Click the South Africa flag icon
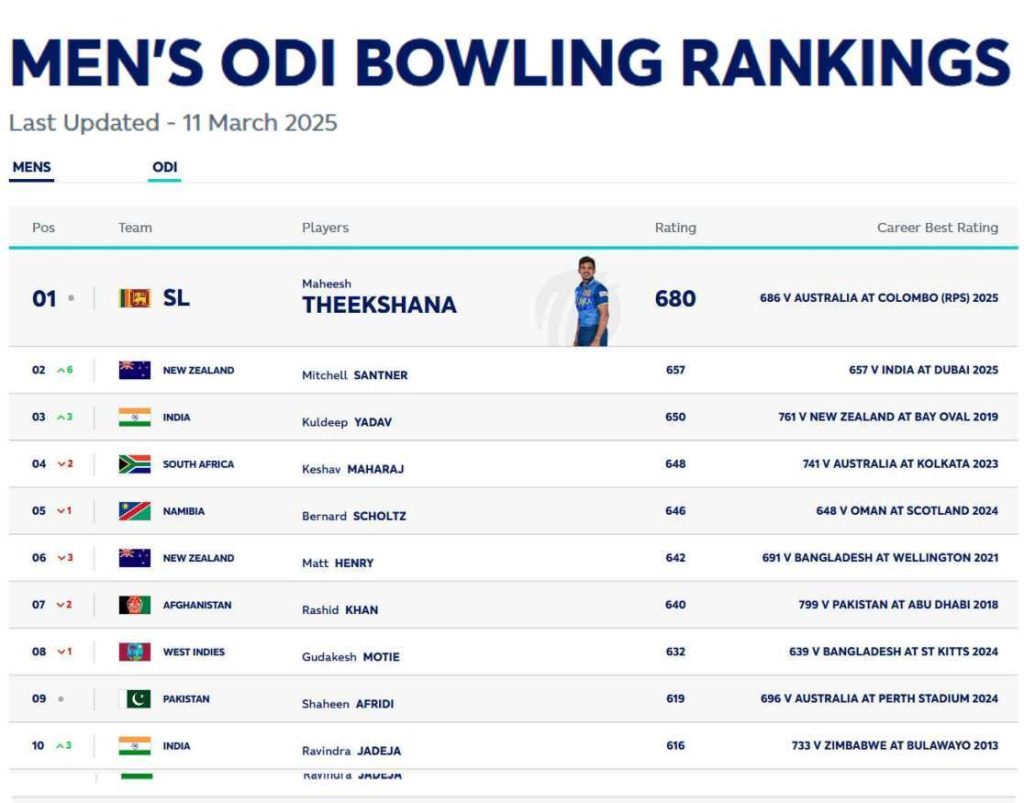The image size is (1024, 803). [134, 464]
